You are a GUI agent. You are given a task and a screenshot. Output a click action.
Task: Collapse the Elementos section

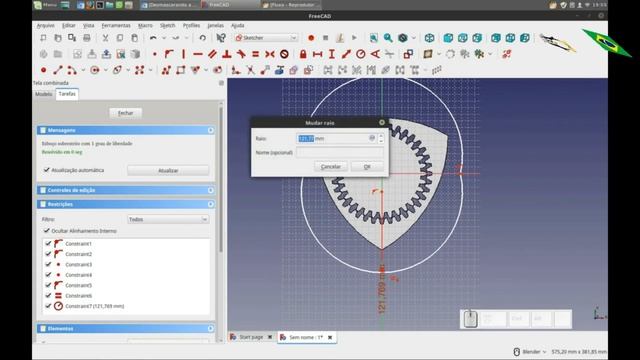211,329
